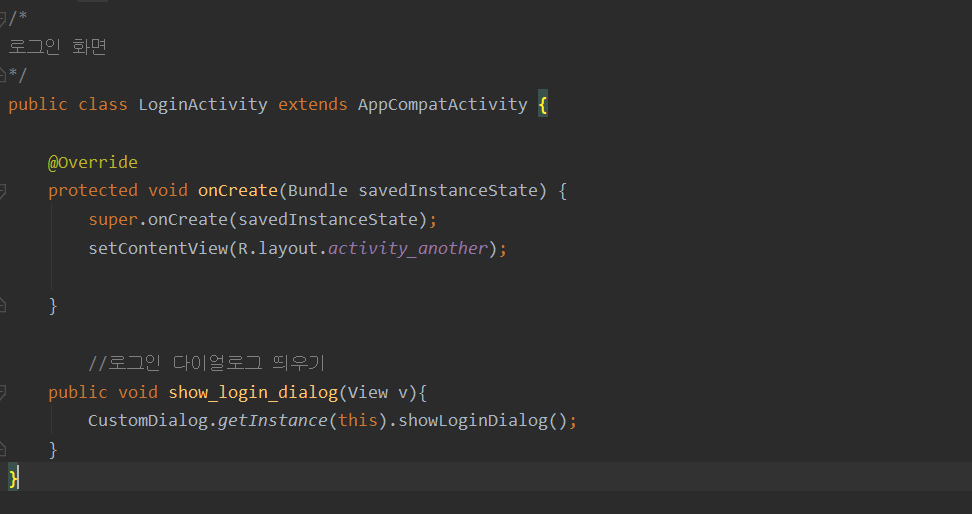Screen dimensions: 972x514
Task: Click the show_login_dialog method name
Action: [x=253, y=392]
